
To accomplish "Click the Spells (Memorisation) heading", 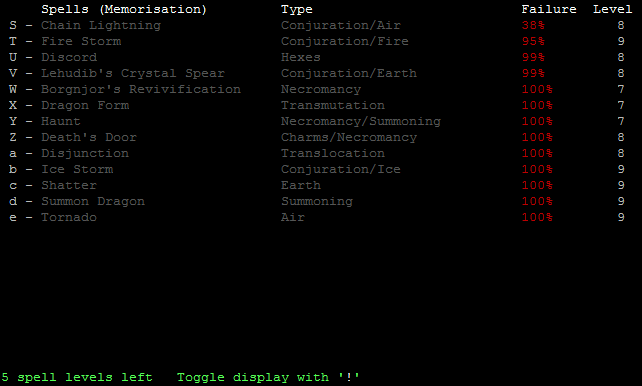I will tap(124, 9).
